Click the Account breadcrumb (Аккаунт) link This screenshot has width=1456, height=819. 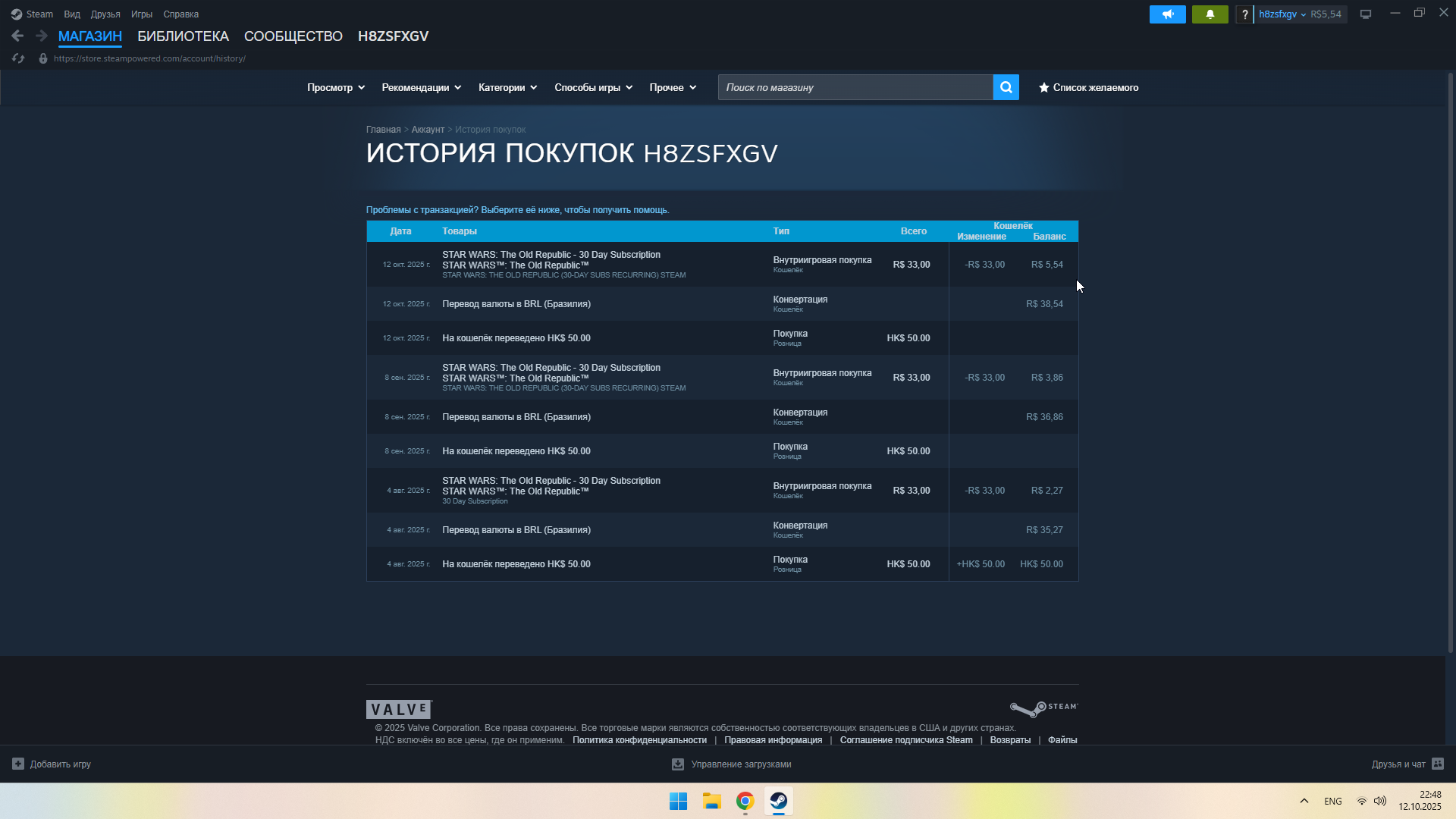[428, 130]
